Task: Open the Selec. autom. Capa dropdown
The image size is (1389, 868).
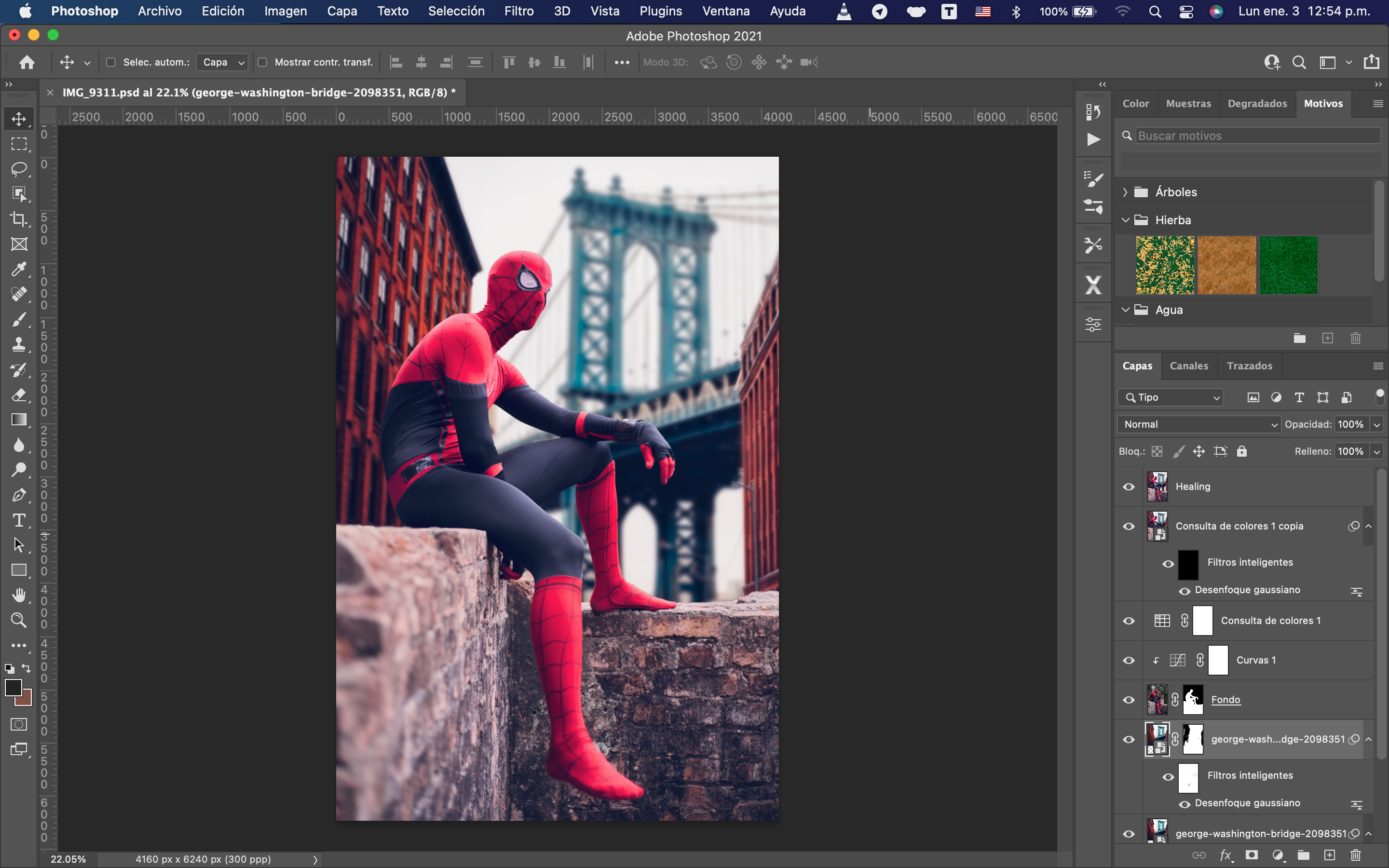Action: click(x=222, y=62)
